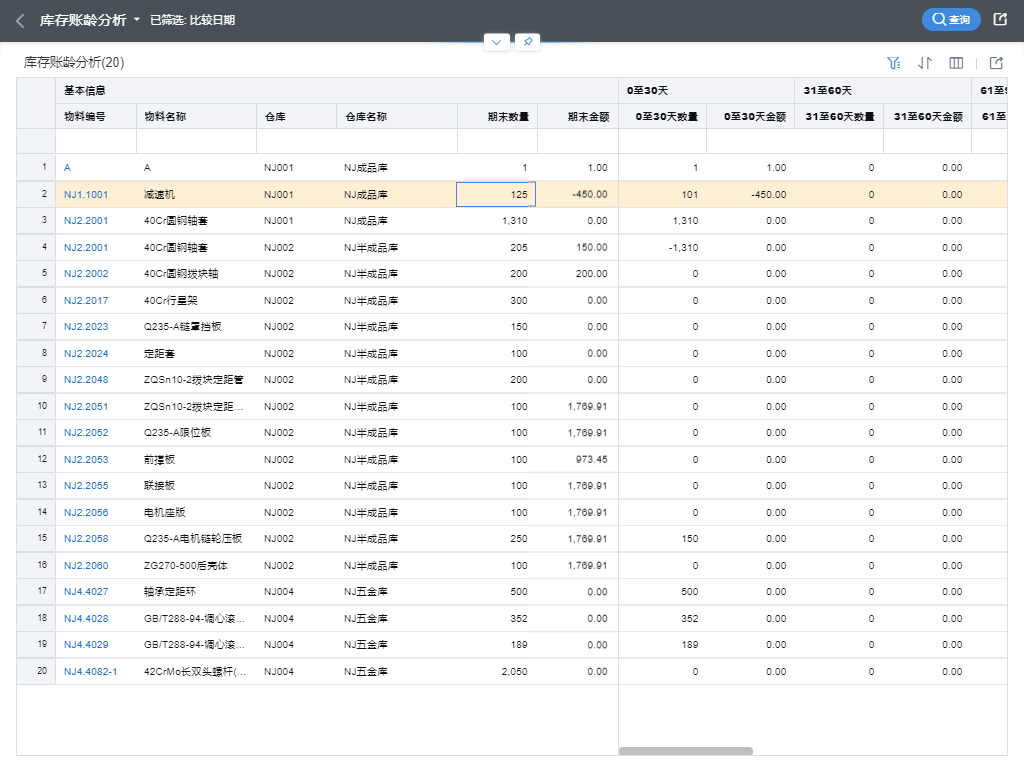1024x768 pixels.
Task: Select the 期末金额 cell showing 973.45
Action: (578, 459)
